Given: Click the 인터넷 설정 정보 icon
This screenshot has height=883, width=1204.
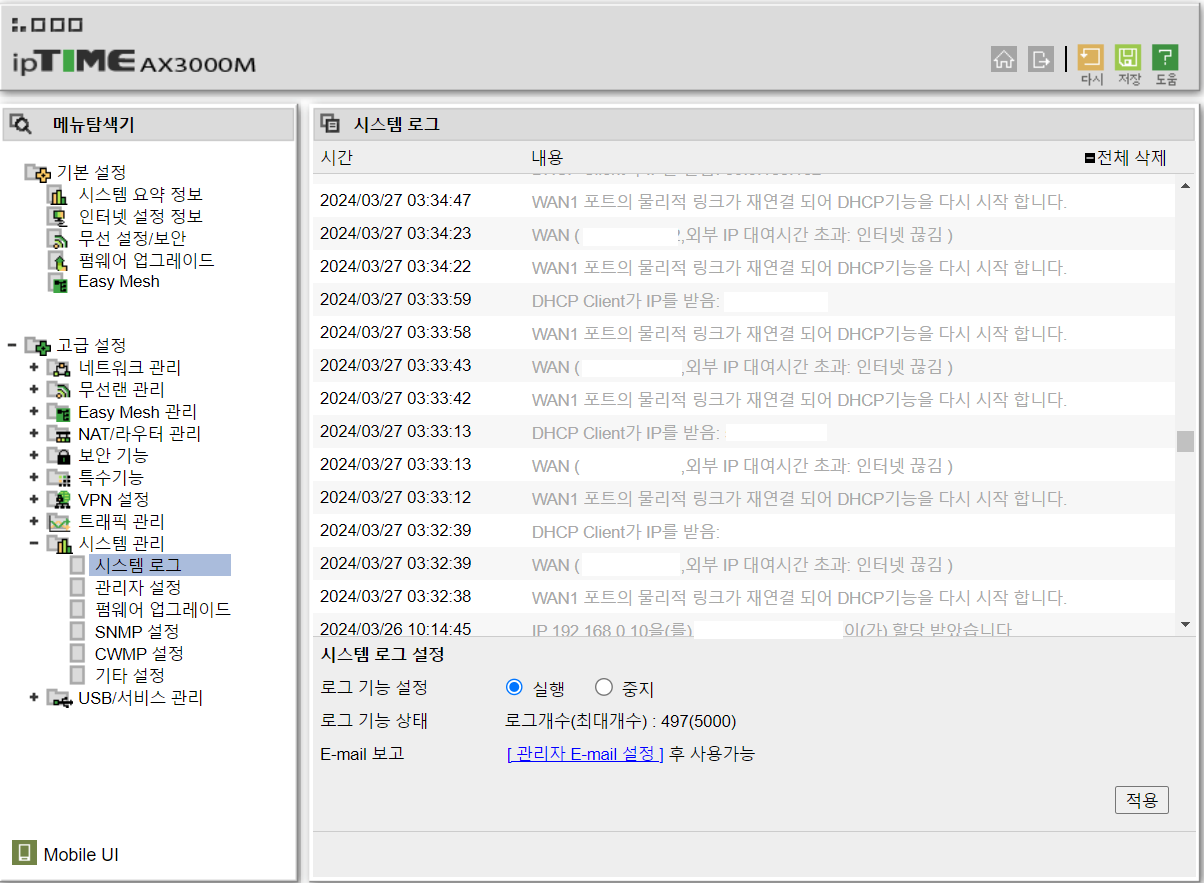Looking at the screenshot, I should 60,217.
